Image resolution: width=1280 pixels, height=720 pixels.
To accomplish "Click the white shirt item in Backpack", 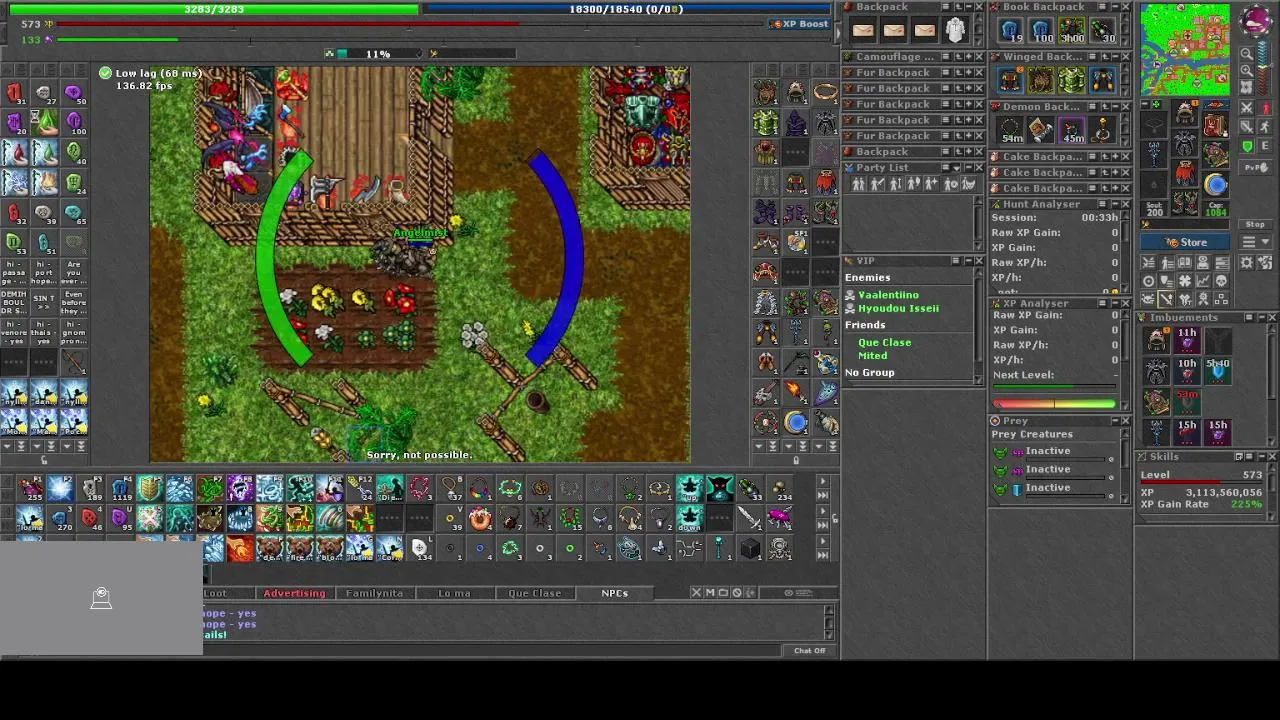I will click(x=955, y=30).
